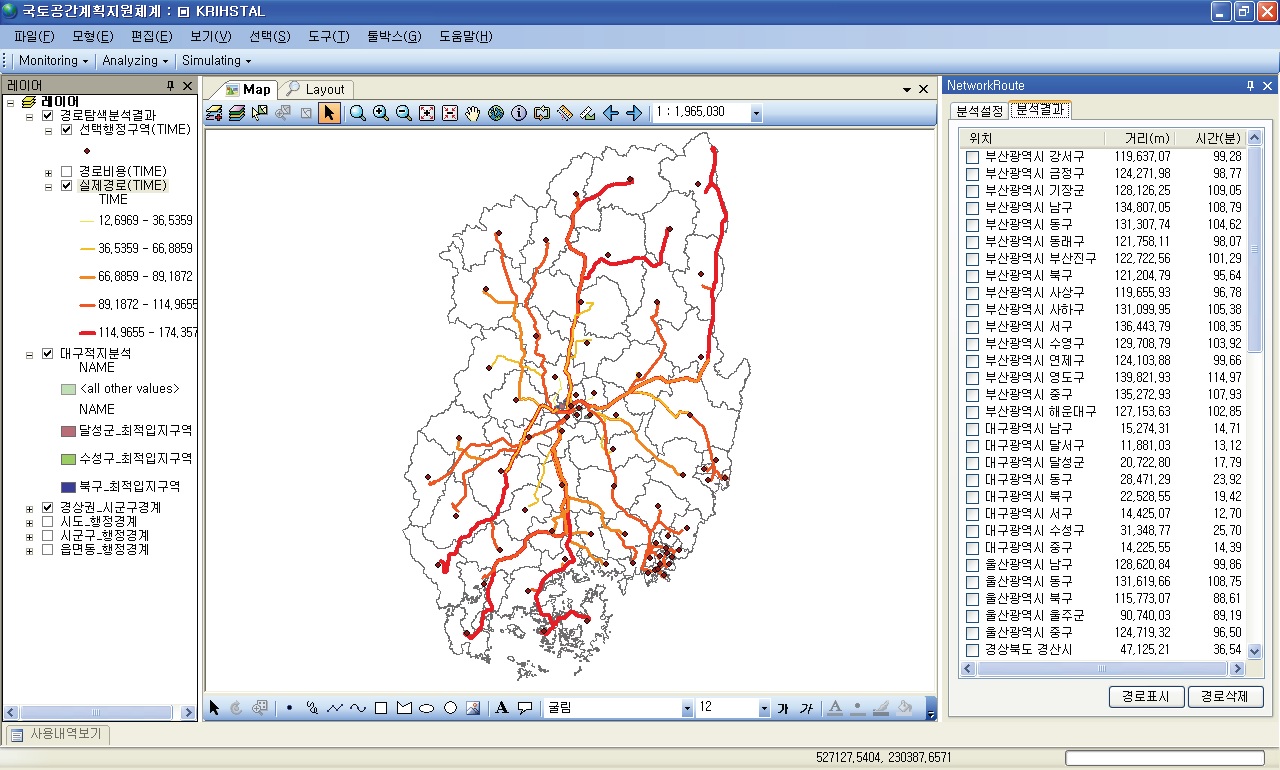Collapse the 대구적지분석 tree node
The image size is (1280, 770).
tap(29, 354)
